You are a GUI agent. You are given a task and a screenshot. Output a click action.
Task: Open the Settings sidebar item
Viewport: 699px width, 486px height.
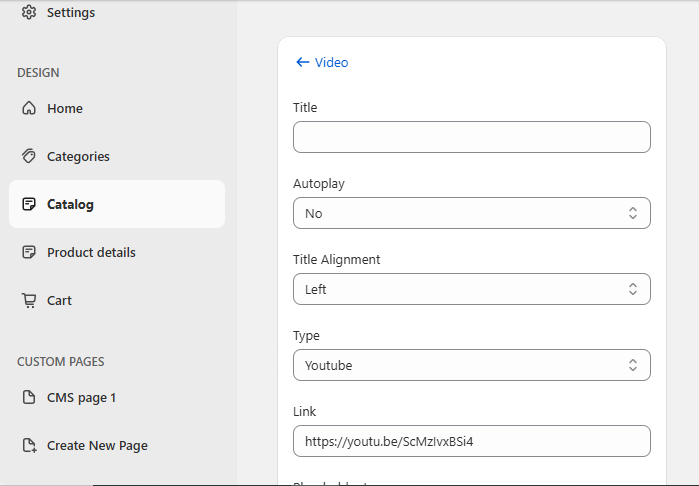[x=117, y=12]
